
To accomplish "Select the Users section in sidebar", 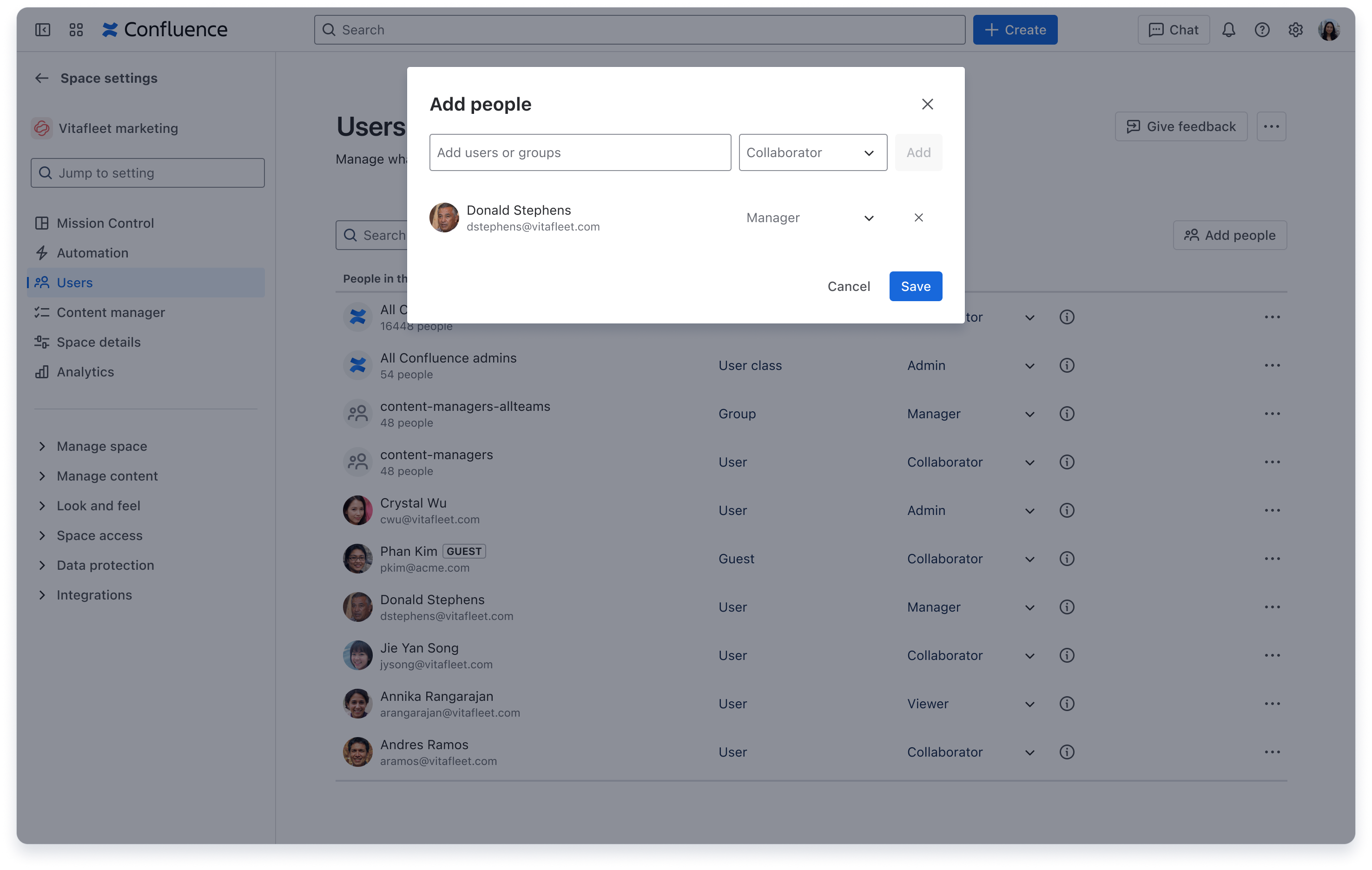I will pos(75,282).
